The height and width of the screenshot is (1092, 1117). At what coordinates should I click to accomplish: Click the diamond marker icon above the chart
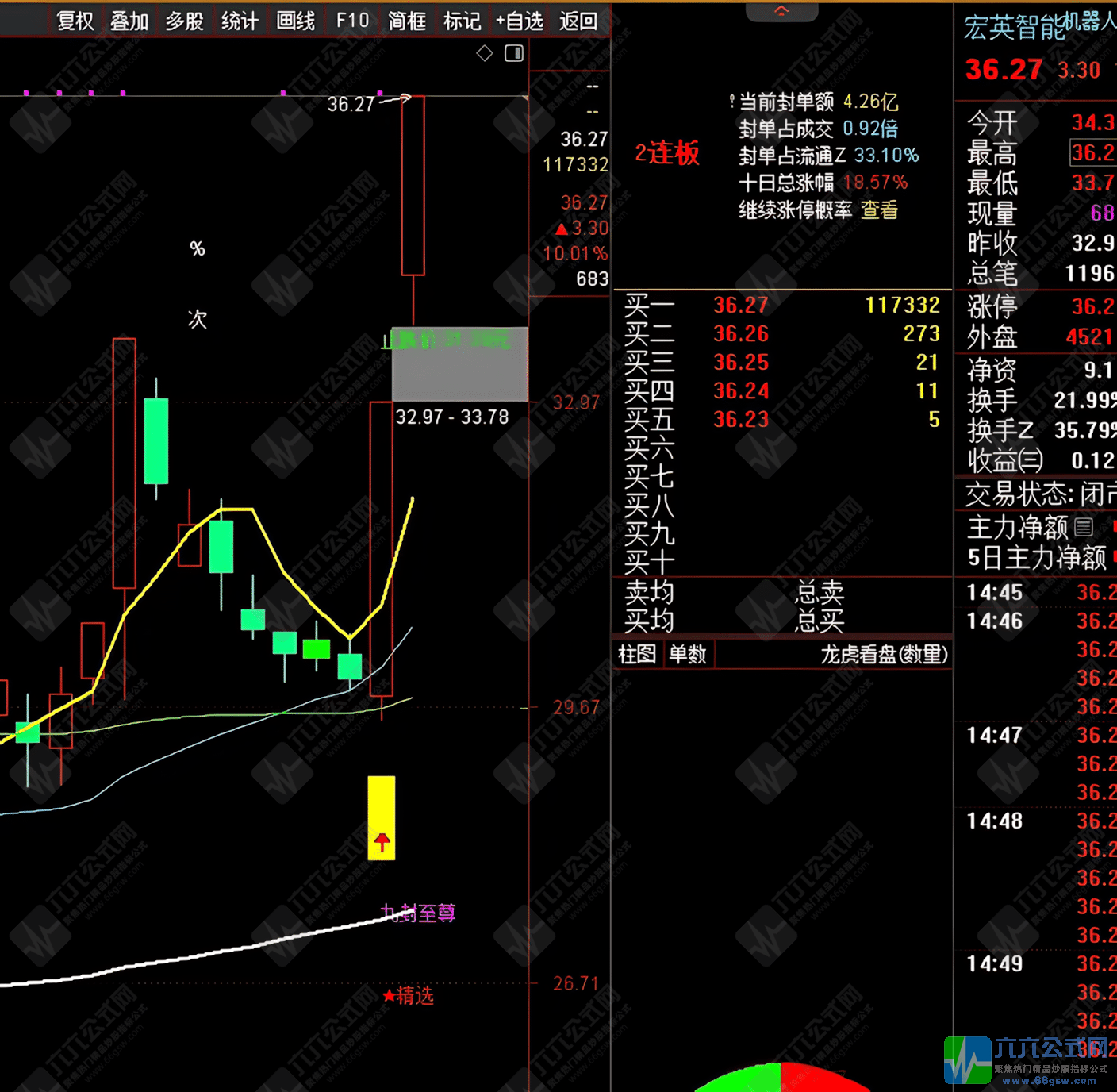point(484,54)
